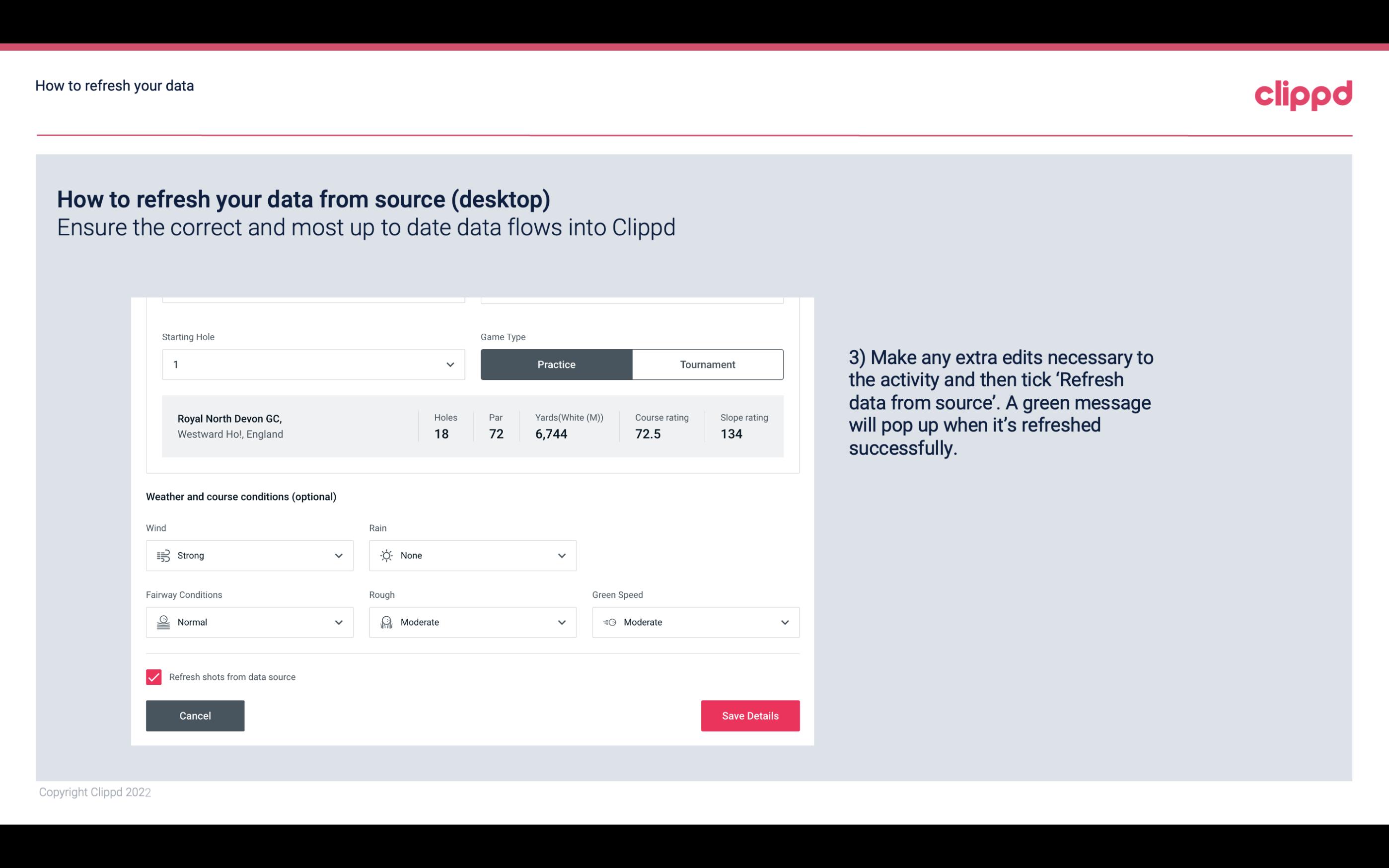Click the rough condition icon
This screenshot has height=868, width=1389.
tap(385, 622)
